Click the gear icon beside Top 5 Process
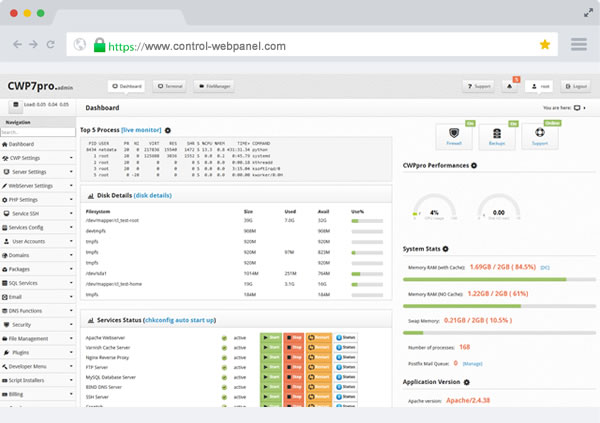 click(x=168, y=130)
